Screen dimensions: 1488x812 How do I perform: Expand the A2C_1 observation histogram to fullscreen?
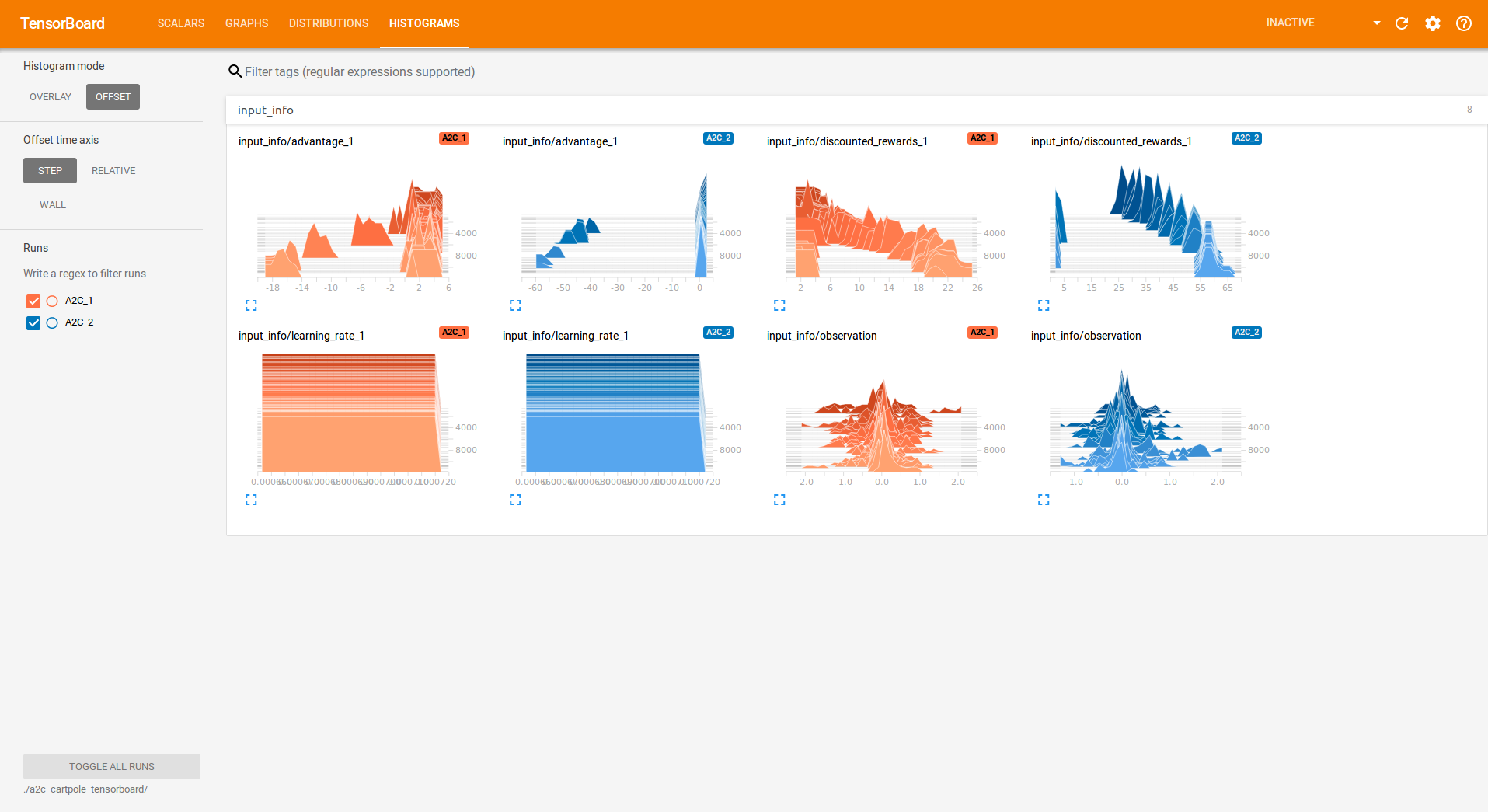(779, 500)
